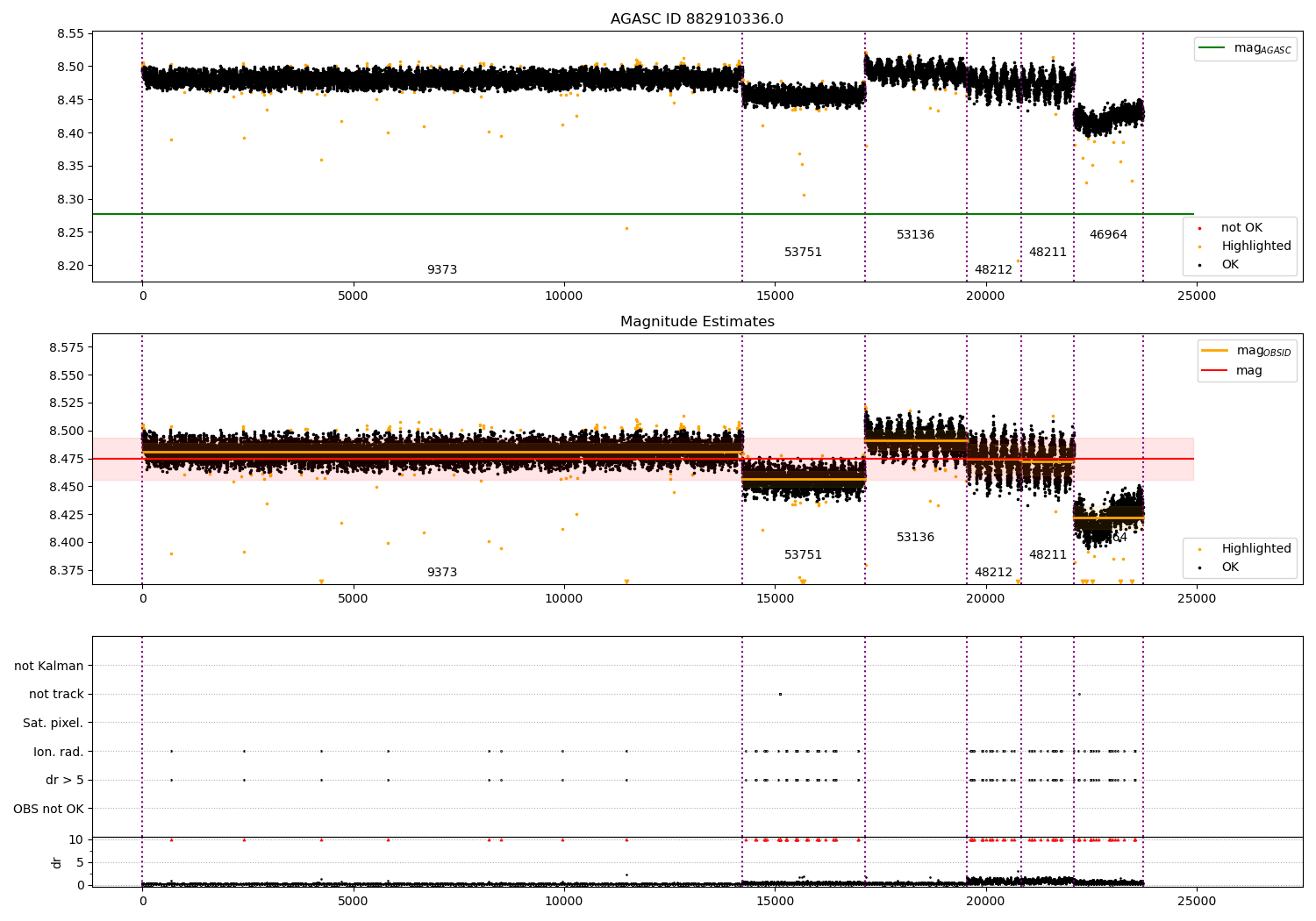The image size is (1316, 921).
Task: Click the '8.25' y-axis tick label
Action: point(70,232)
